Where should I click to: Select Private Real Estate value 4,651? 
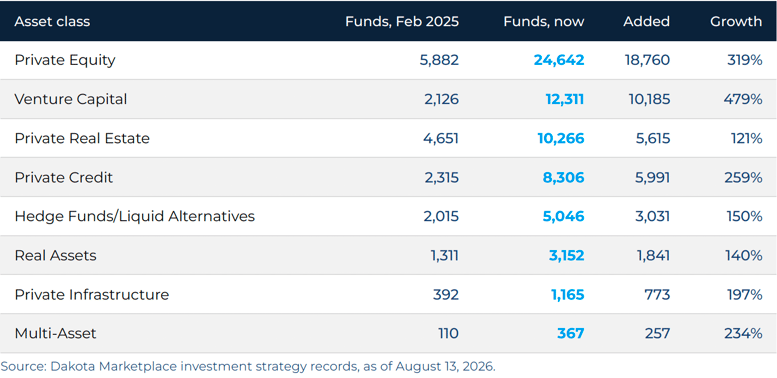[442, 138]
